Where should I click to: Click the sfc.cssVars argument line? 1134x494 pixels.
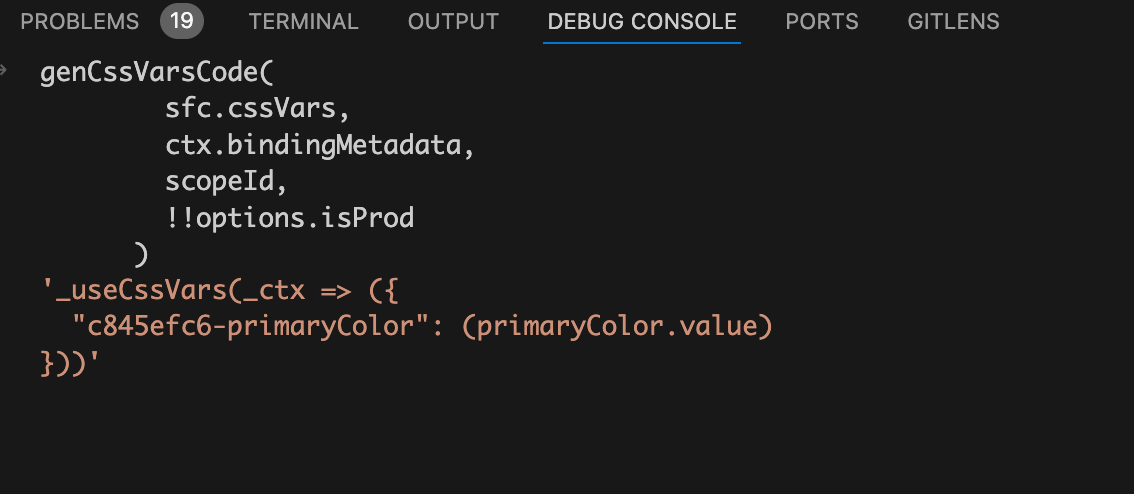tap(257, 109)
